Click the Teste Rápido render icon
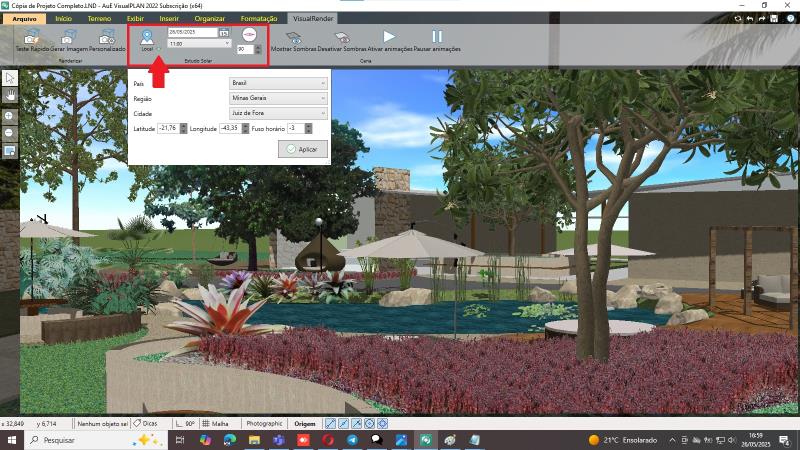 32,38
